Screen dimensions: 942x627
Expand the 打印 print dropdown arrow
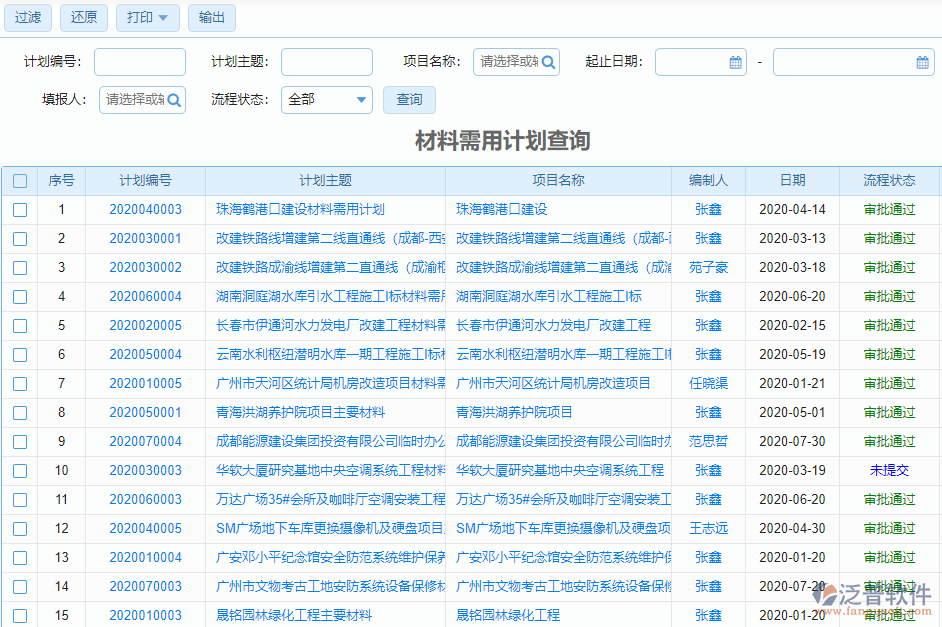pyautogui.click(x=163, y=18)
